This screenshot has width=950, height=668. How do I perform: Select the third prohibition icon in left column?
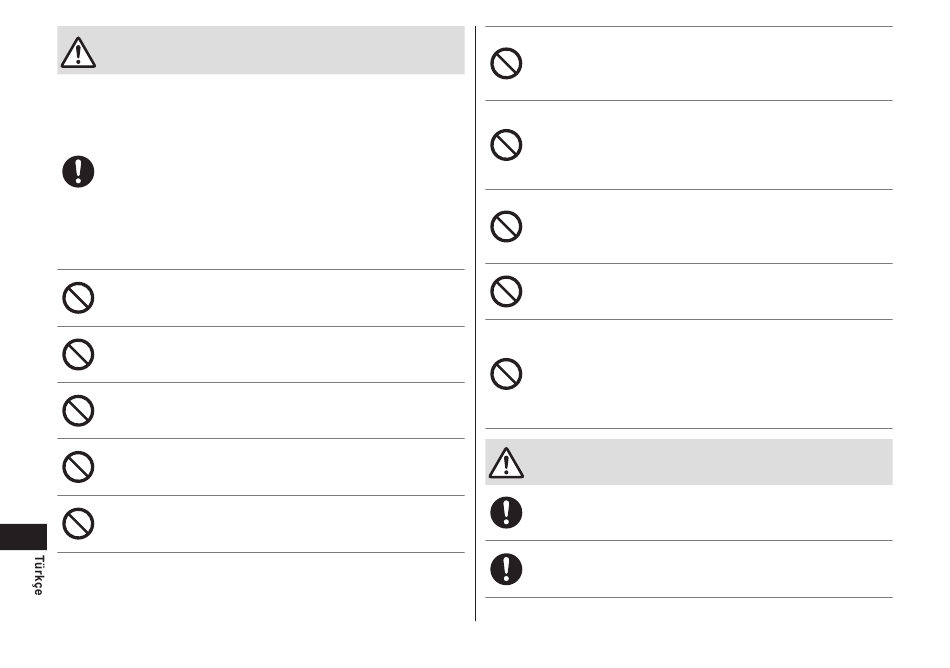[78, 411]
